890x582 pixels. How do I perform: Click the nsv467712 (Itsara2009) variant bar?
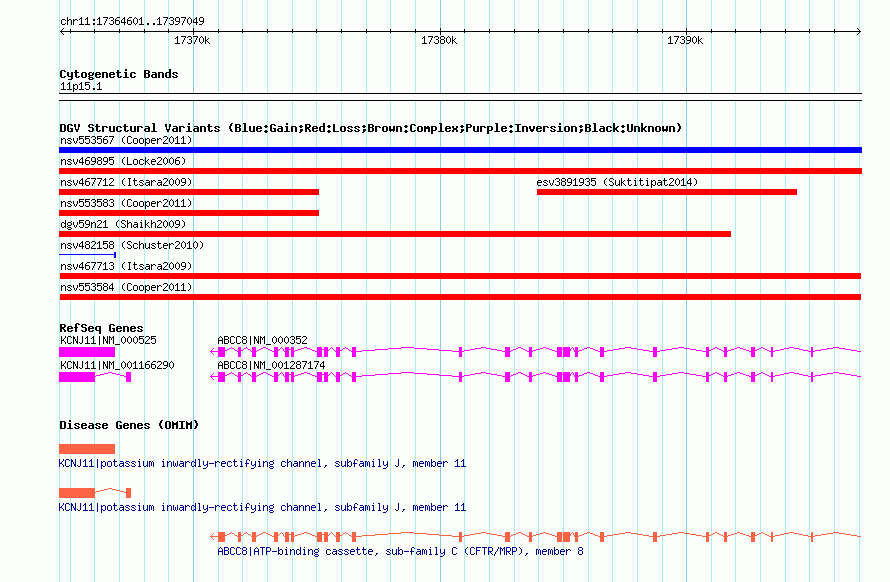189,192
